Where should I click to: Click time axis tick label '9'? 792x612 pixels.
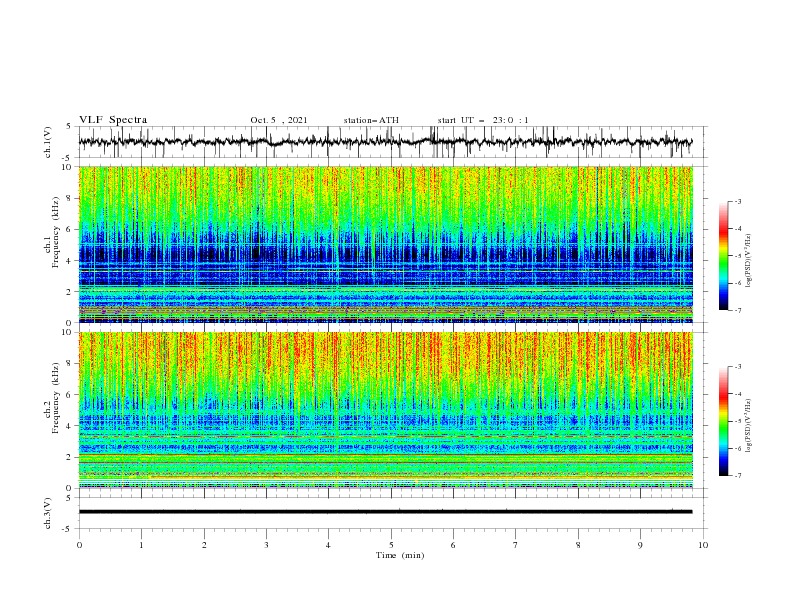[640, 545]
